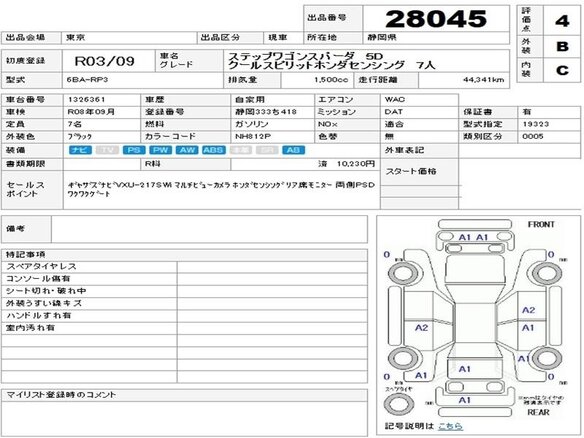The width and height of the screenshot is (584, 438).
Task: Click the fuel value ガソリン
Action: tap(252, 124)
